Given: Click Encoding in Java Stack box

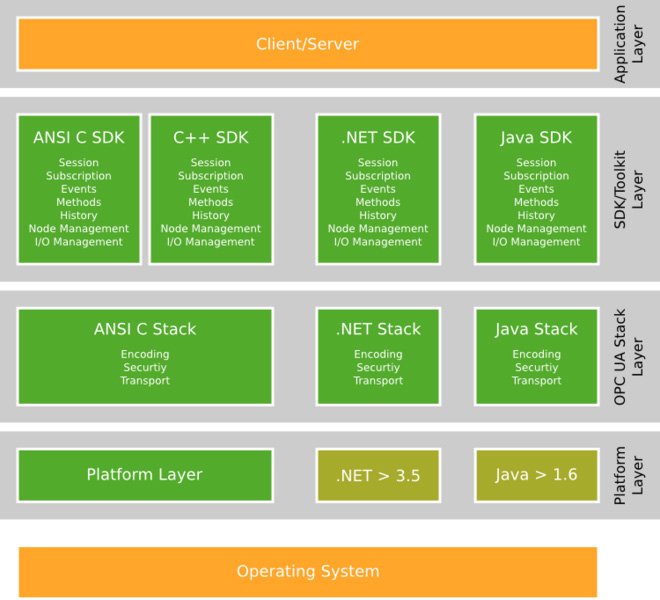Looking at the screenshot, I should (536, 355).
